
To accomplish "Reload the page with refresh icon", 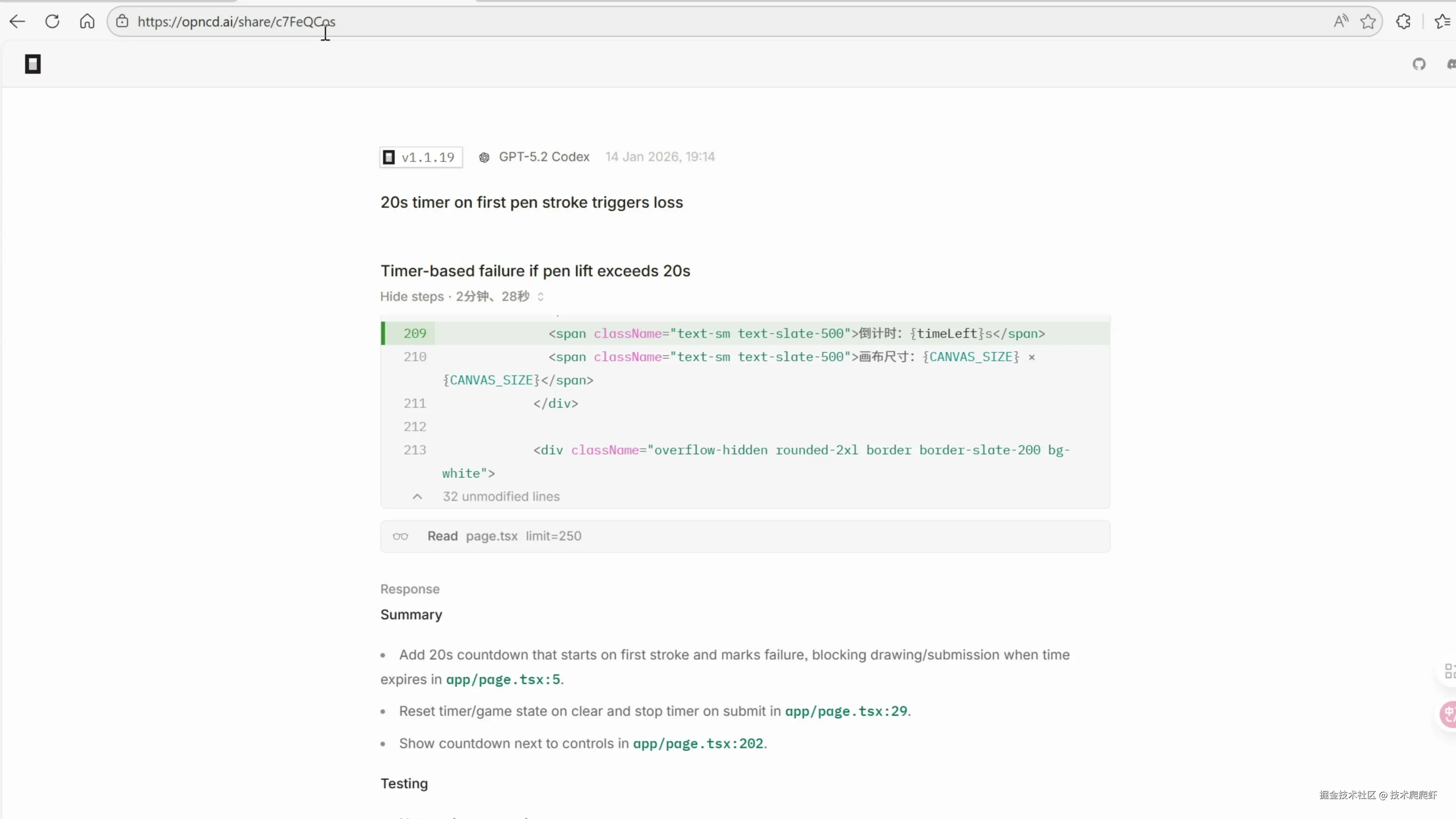I will (x=52, y=22).
